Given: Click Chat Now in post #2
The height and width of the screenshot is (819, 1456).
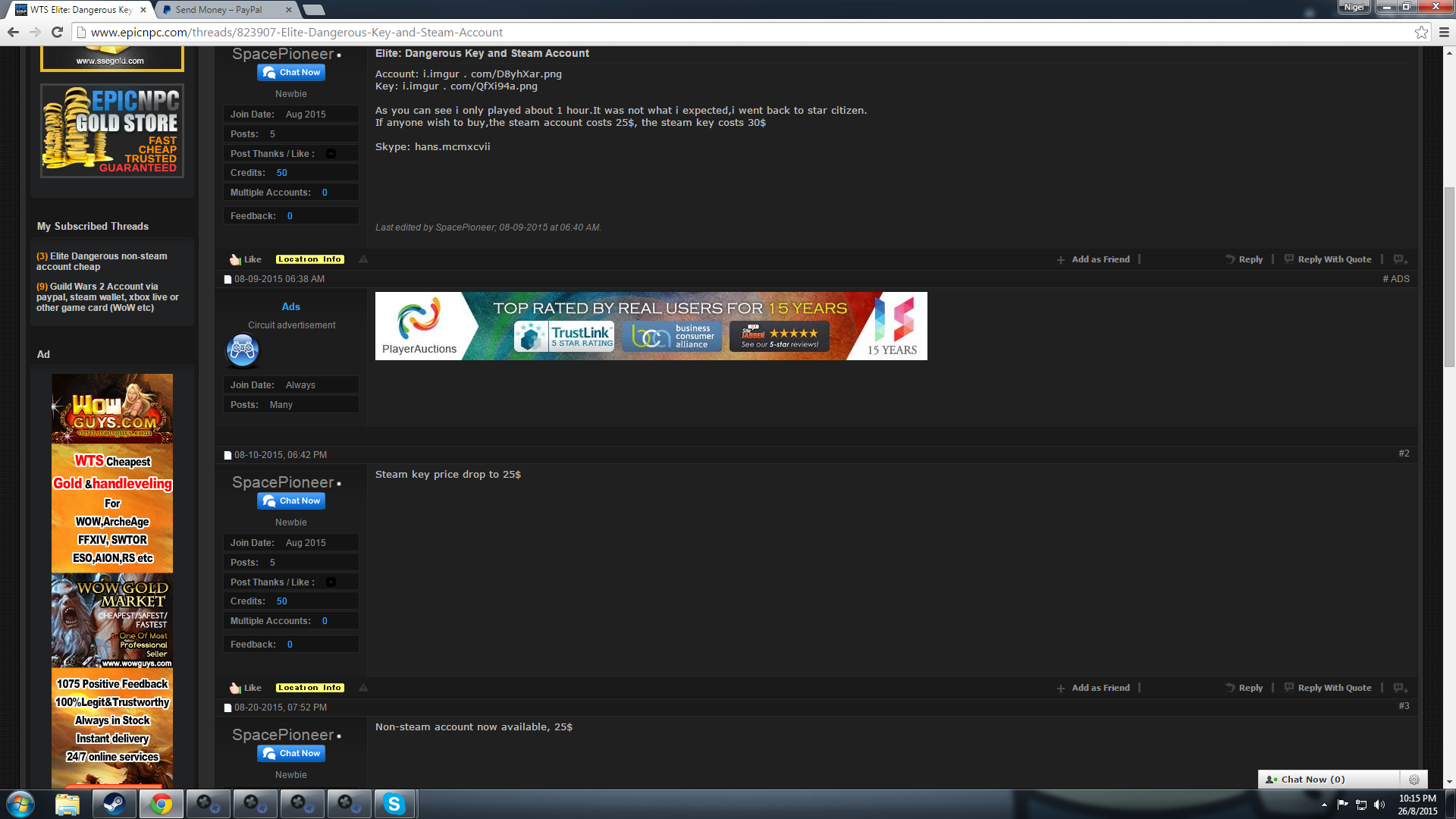Looking at the screenshot, I should click(291, 501).
